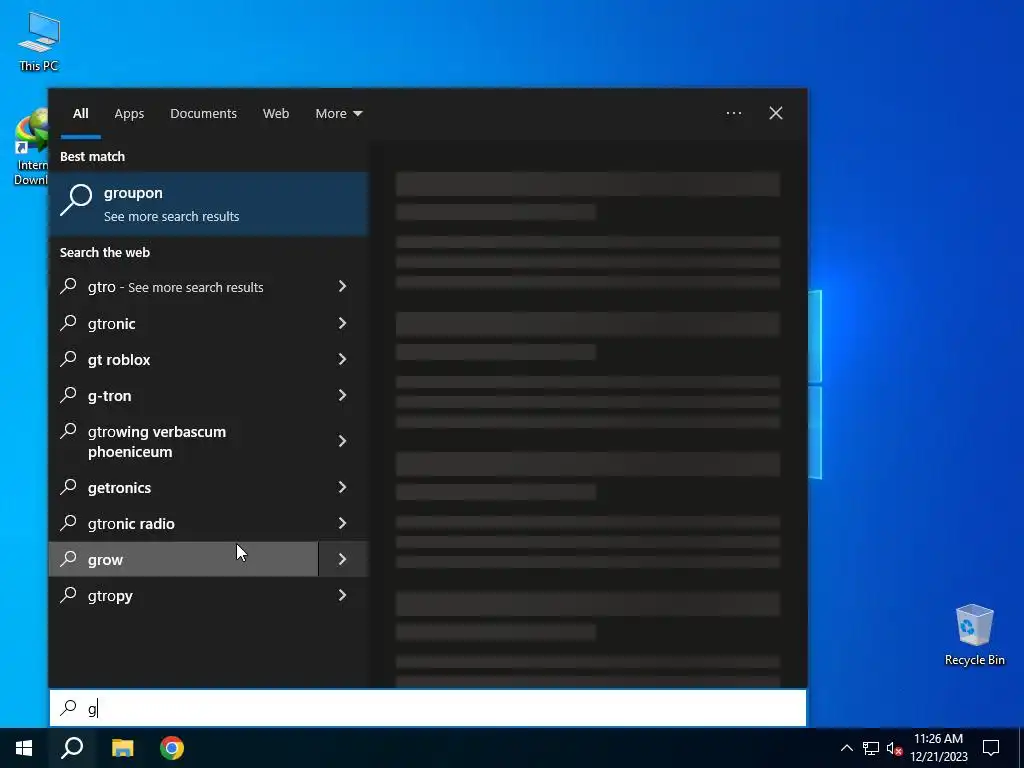Open the search options ellipsis menu
Image resolution: width=1024 pixels, height=768 pixels.
(x=733, y=113)
